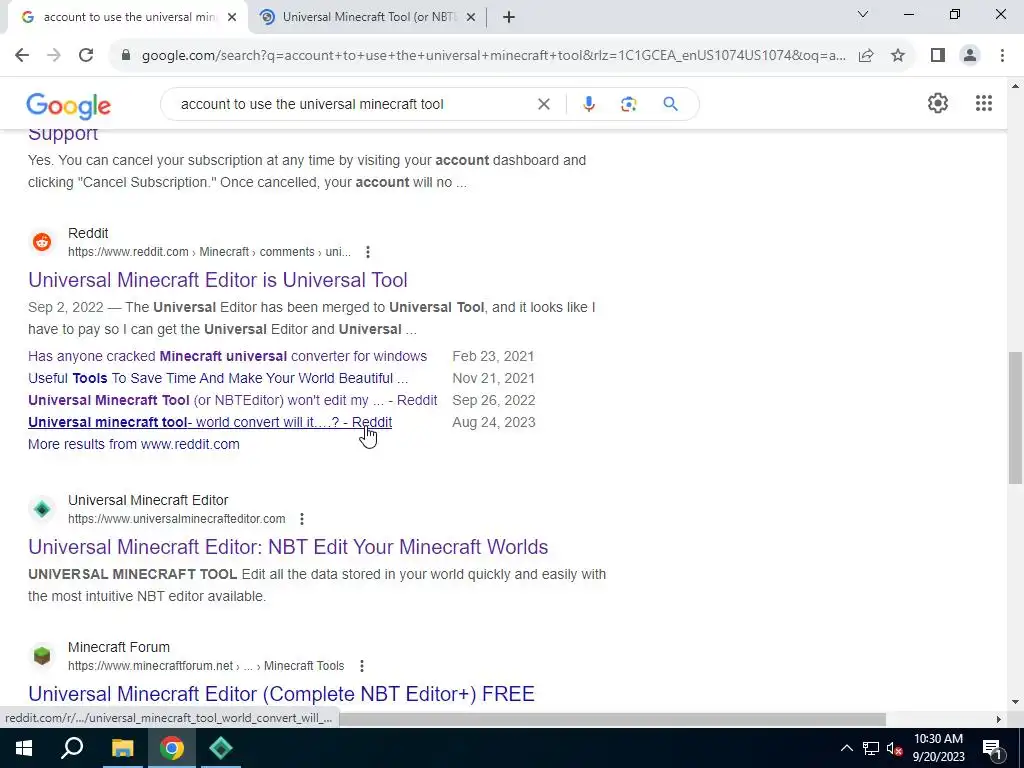Open the Windows notification center
The image size is (1024, 768).
(991, 748)
